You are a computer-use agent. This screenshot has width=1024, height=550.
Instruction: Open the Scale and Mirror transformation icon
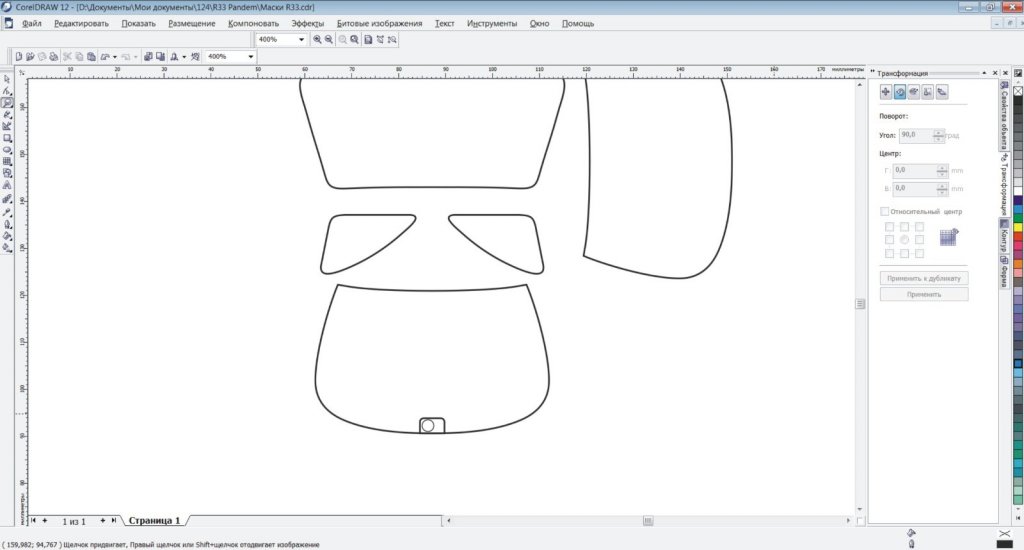(913, 92)
